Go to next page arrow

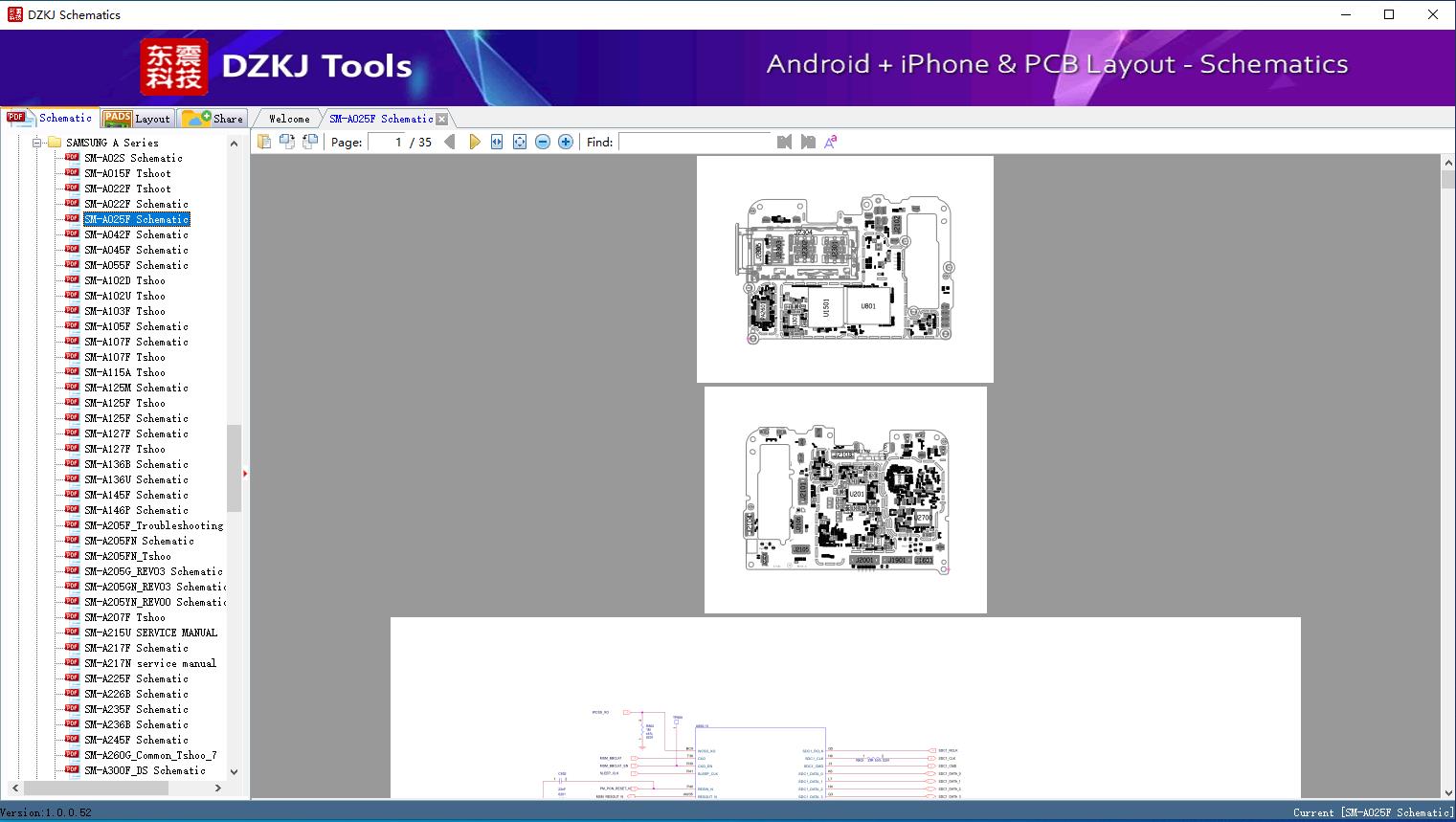pyautogui.click(x=474, y=142)
